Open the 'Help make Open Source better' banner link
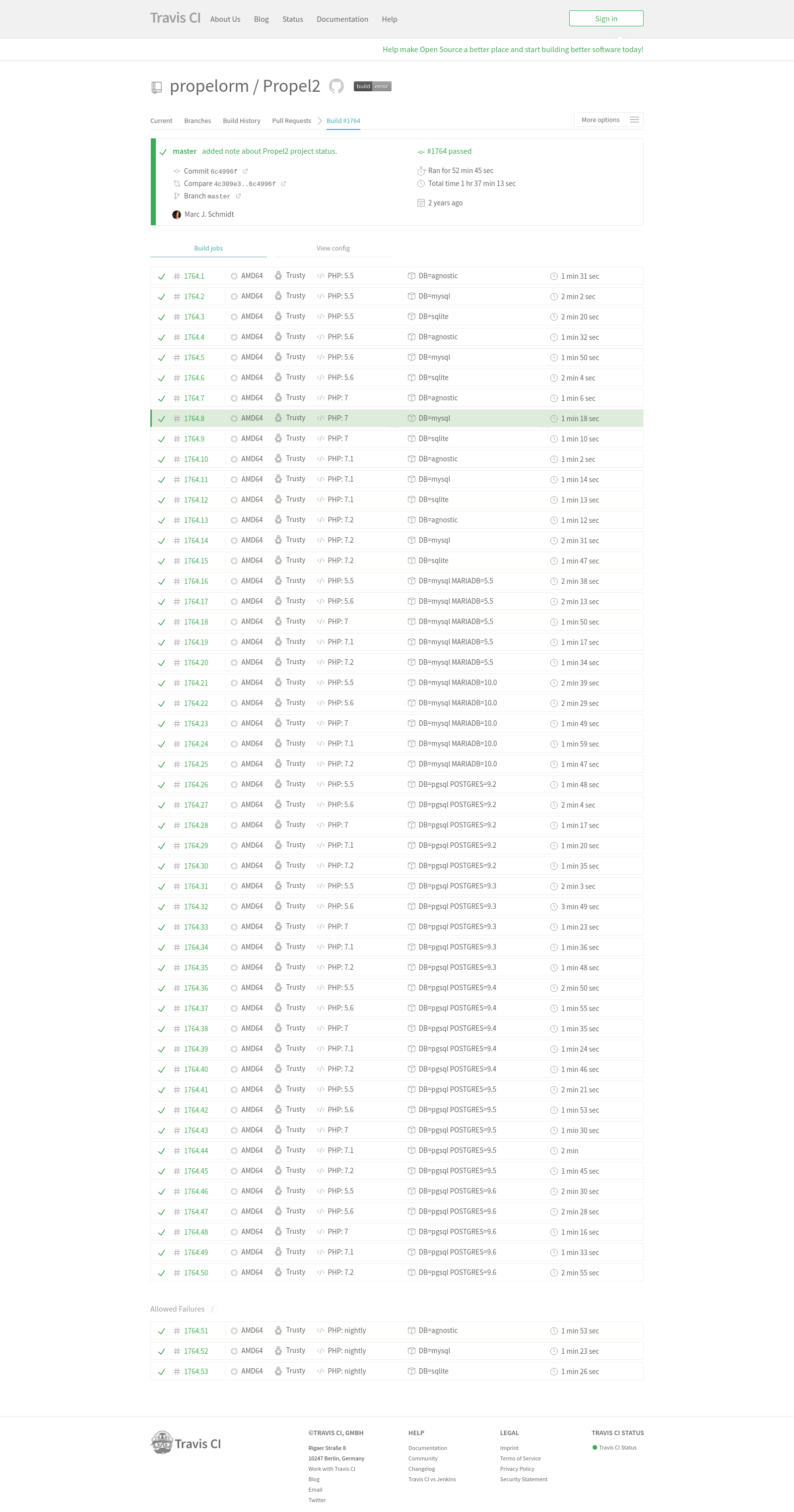 point(513,49)
